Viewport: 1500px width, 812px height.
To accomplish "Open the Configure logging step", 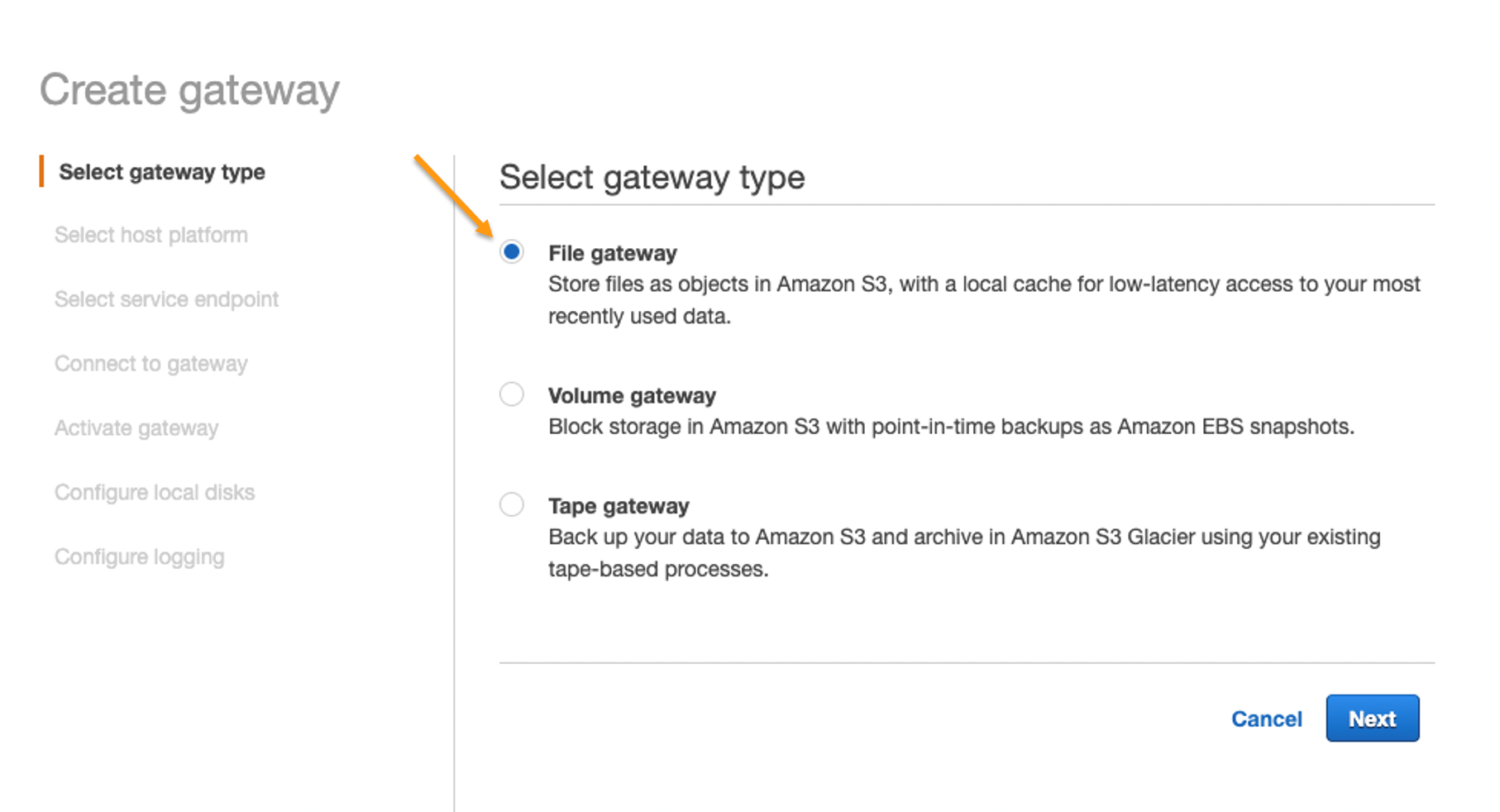I will coord(139,556).
